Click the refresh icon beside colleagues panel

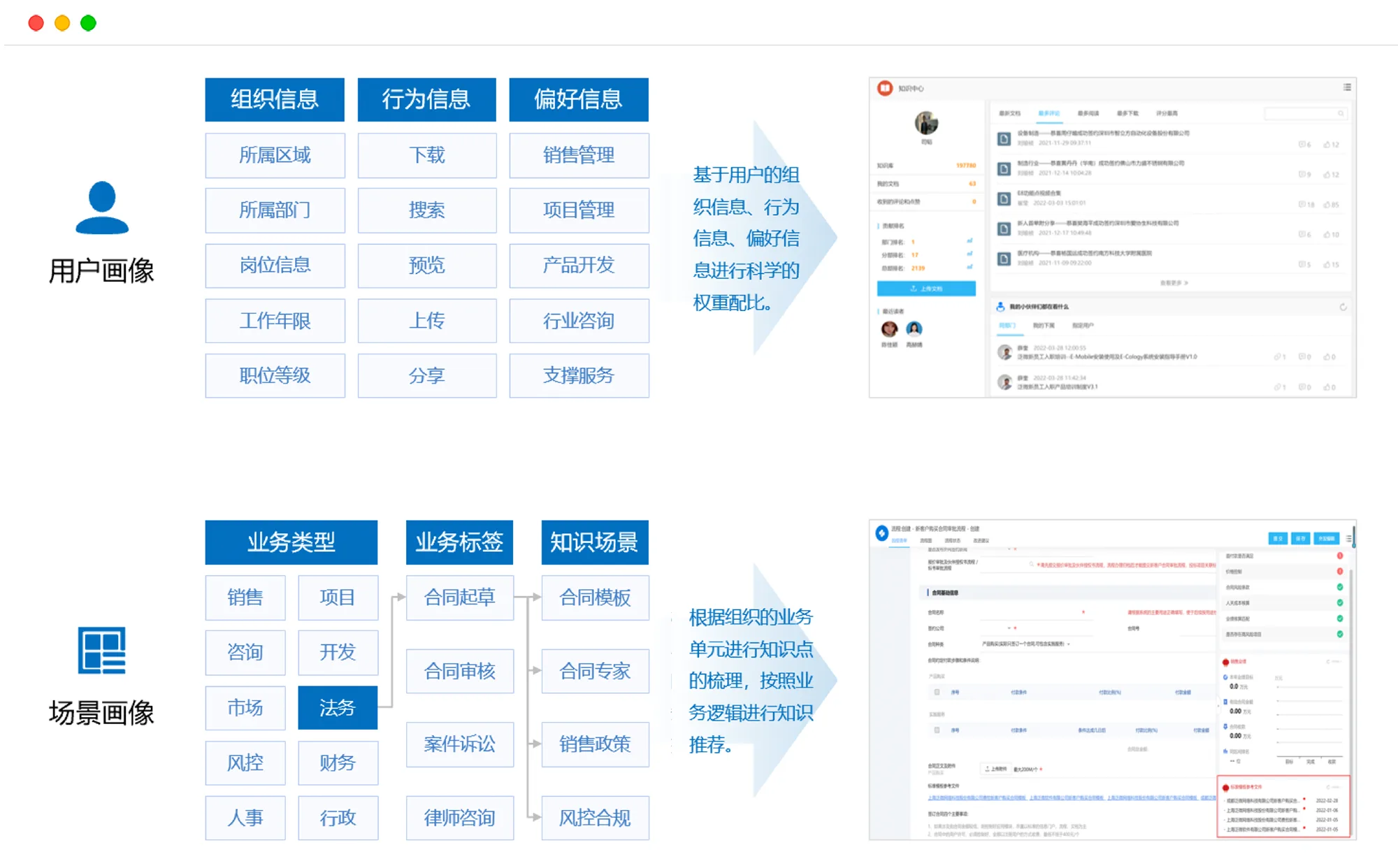coord(1343,307)
